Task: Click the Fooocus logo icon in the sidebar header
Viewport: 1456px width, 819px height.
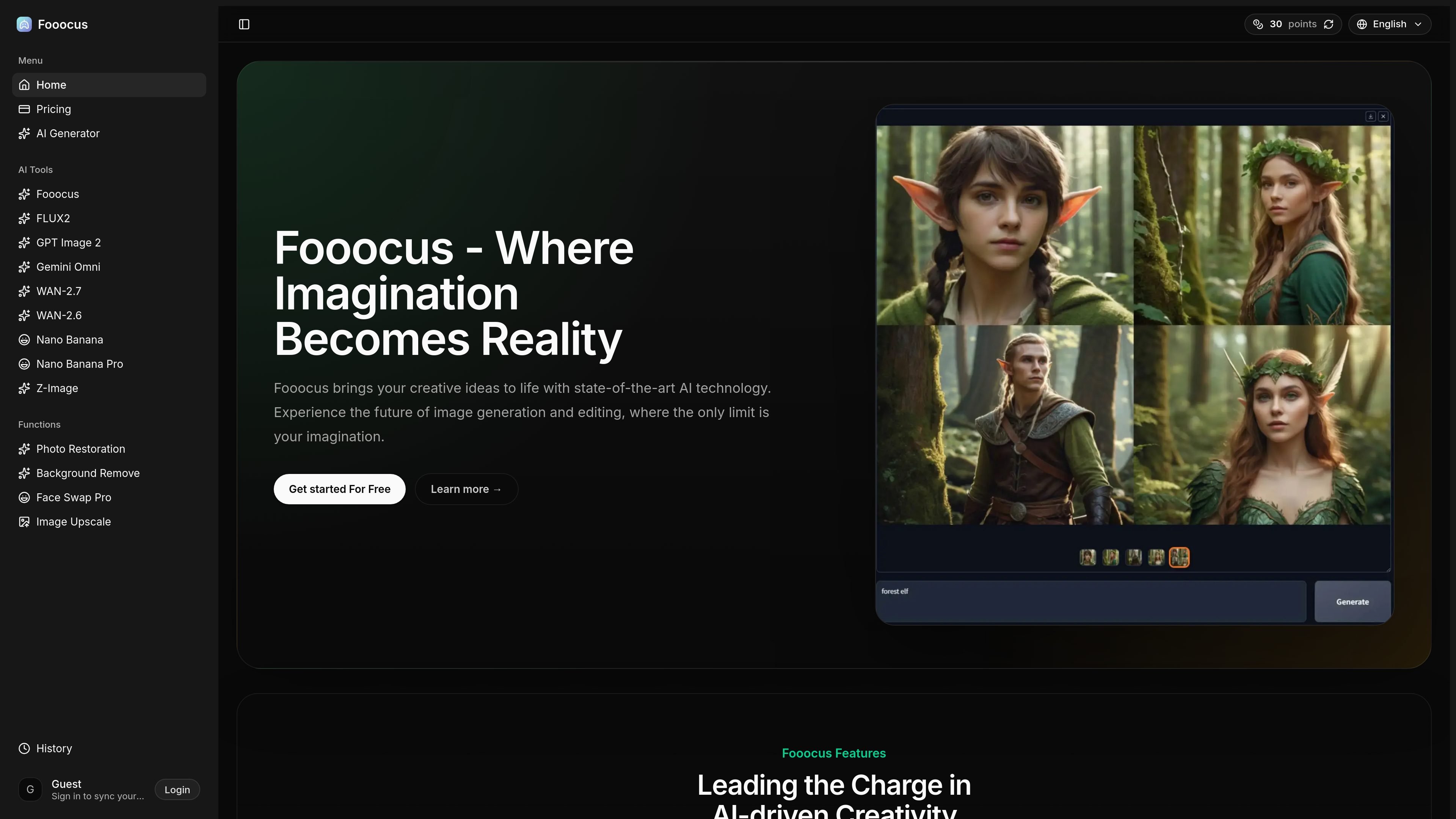Action: 24,24
